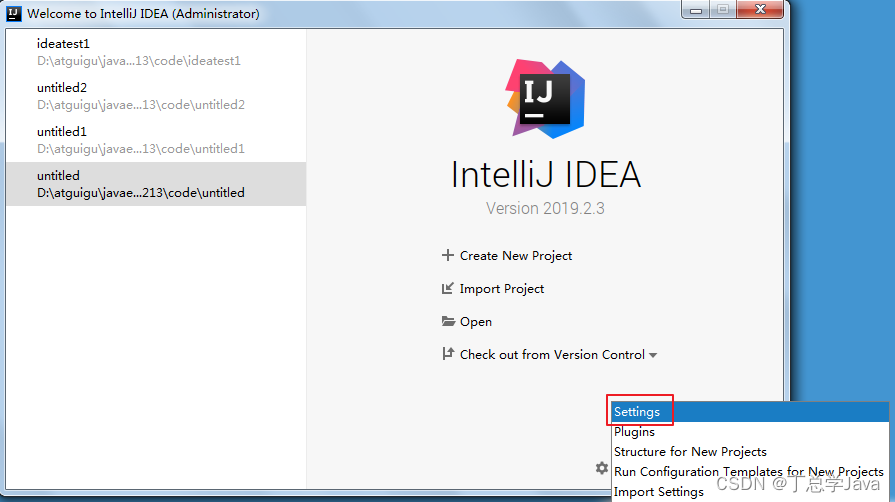Select the highlighted untitled project
Screen dimensions: 895x502
click(156, 184)
